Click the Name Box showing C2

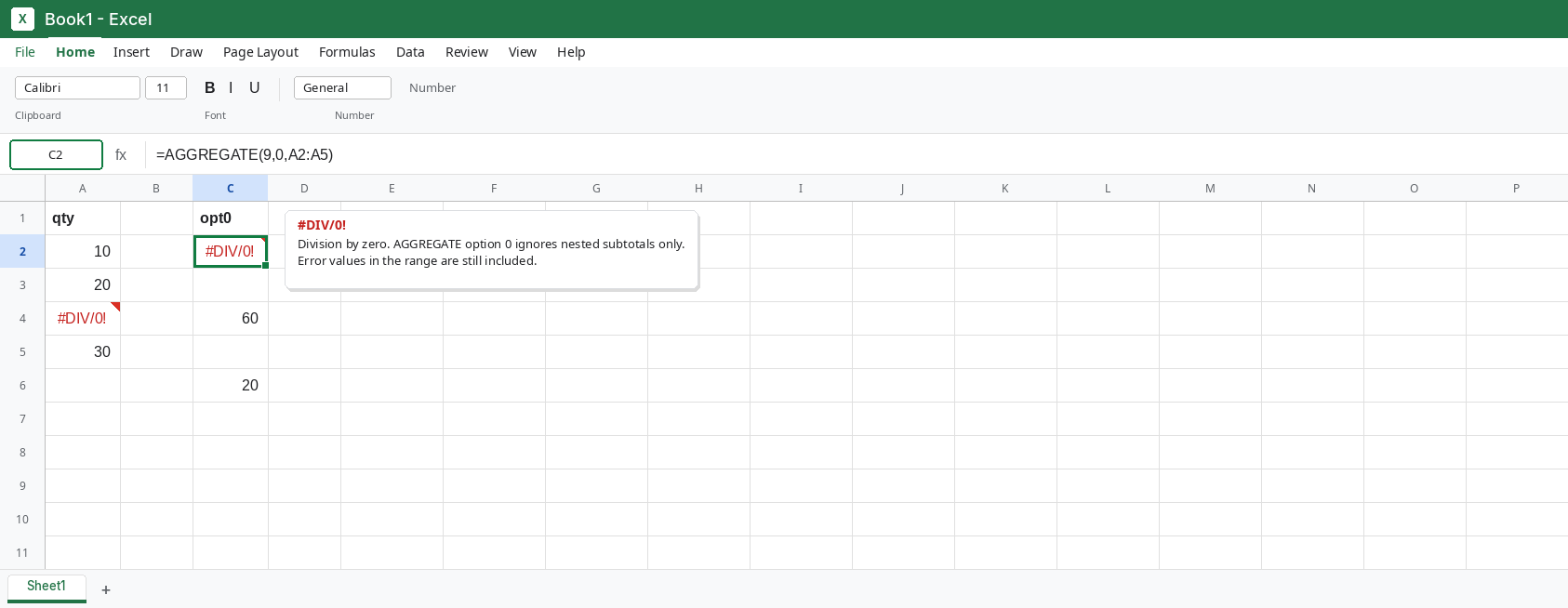click(x=56, y=154)
